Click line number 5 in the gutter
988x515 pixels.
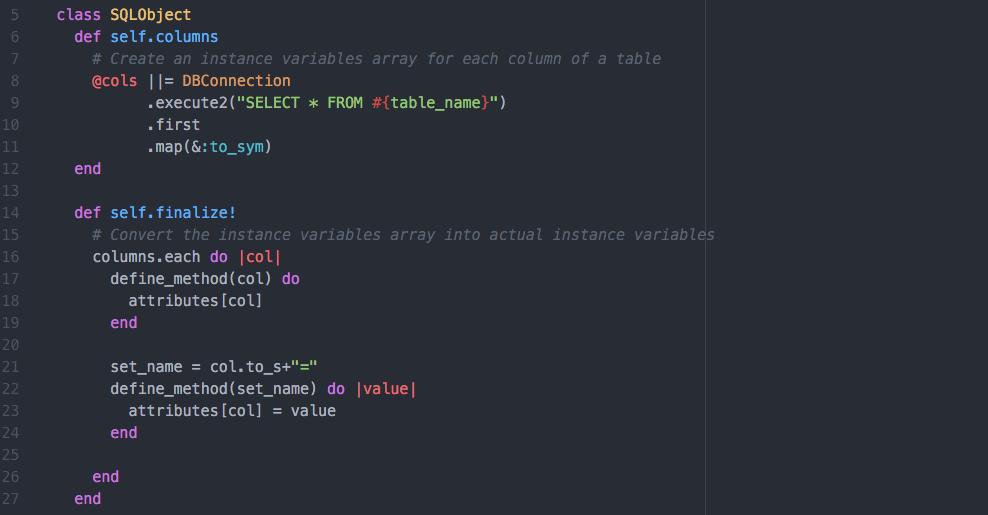click(15, 15)
